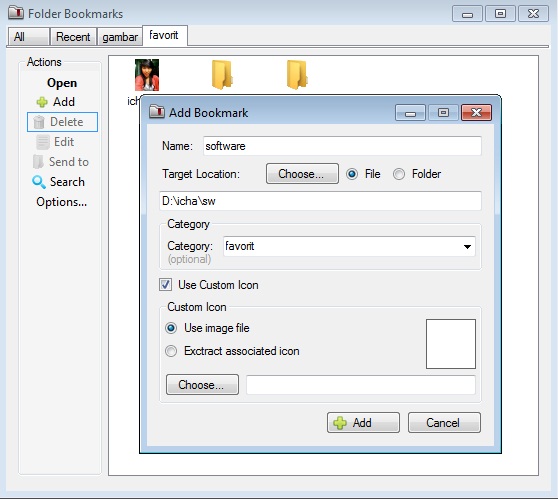Screen dimensions: 558x500
Task: Confirm with the Add button in dialog
Action: [x=363, y=423]
